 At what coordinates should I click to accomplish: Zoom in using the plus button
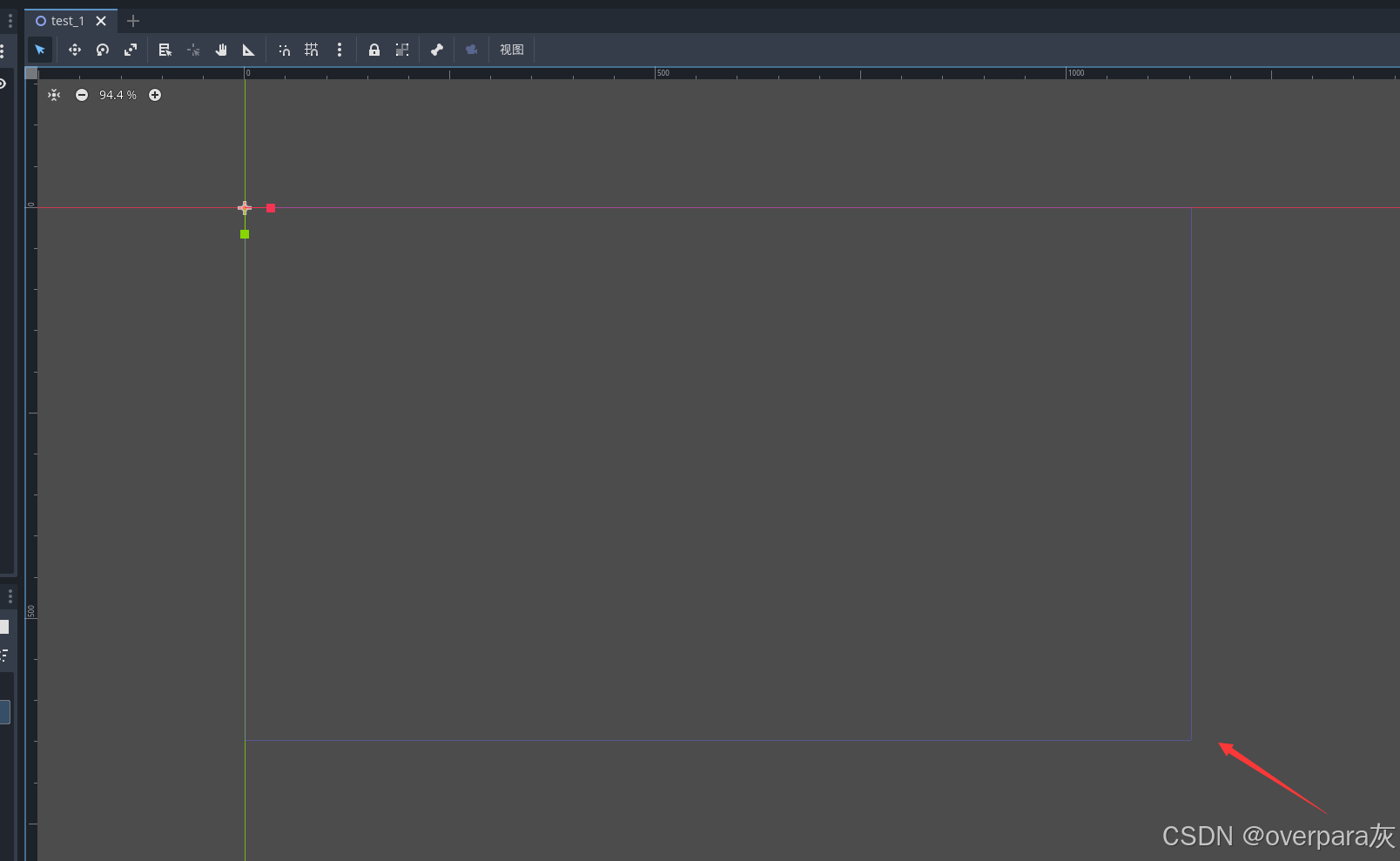155,95
